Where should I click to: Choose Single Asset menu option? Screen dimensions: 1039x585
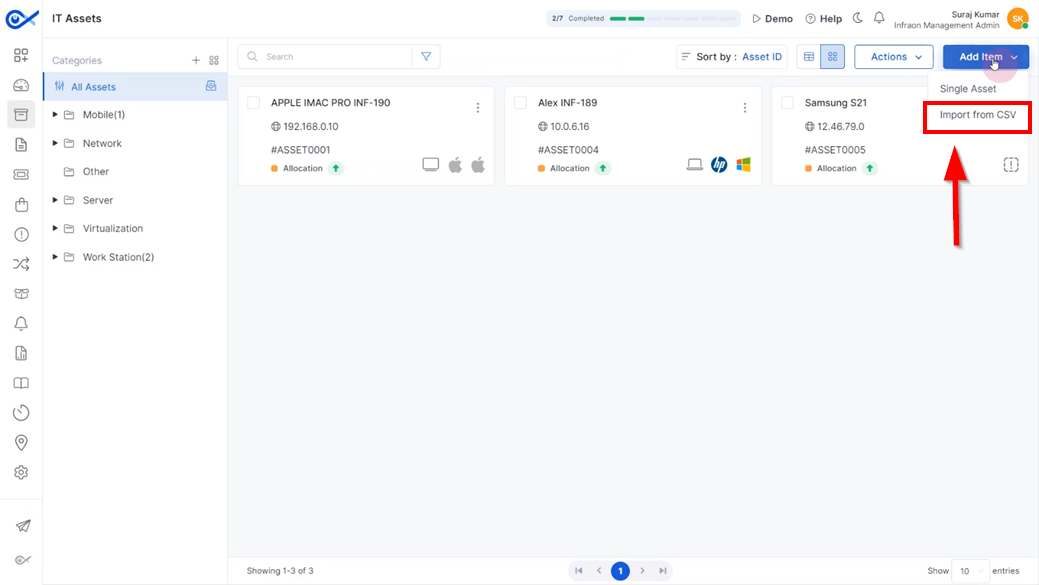[x=967, y=89]
